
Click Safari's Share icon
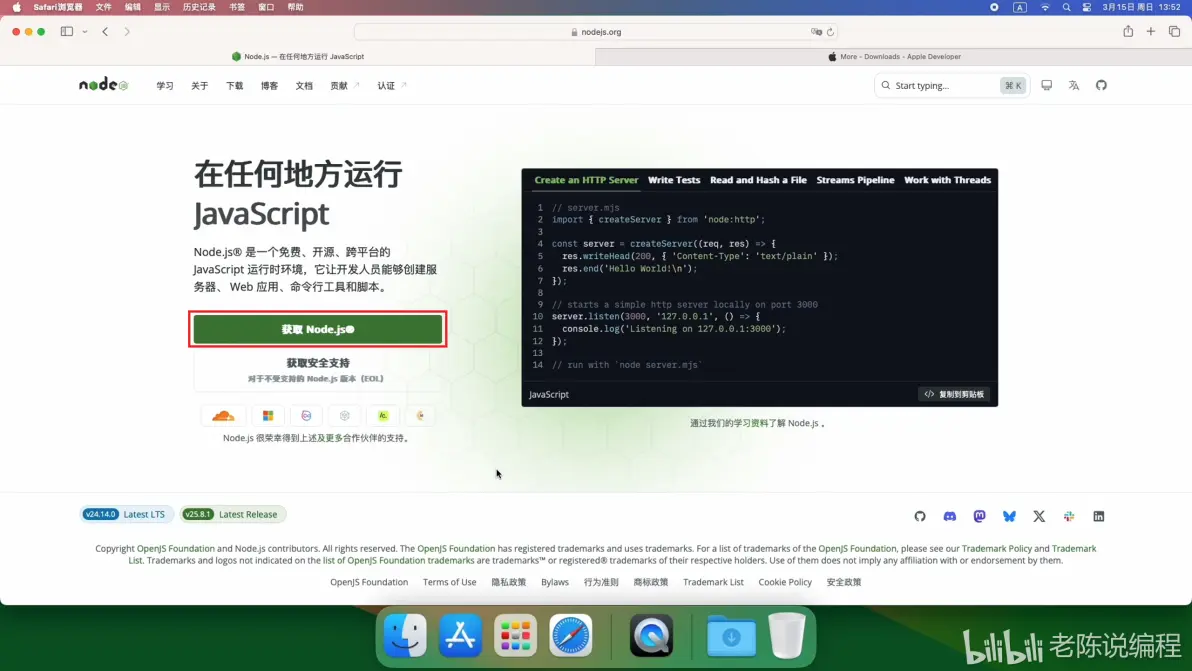1128,31
